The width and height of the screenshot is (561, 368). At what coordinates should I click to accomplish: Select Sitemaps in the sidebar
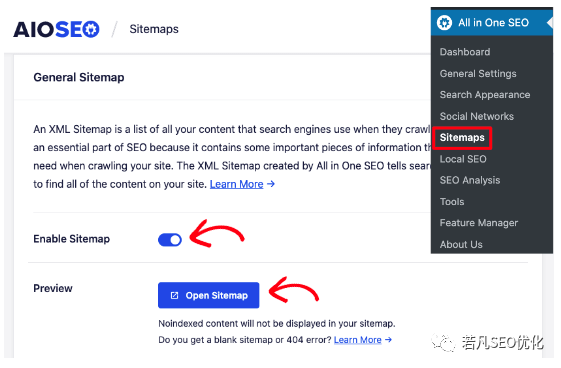coord(462,138)
